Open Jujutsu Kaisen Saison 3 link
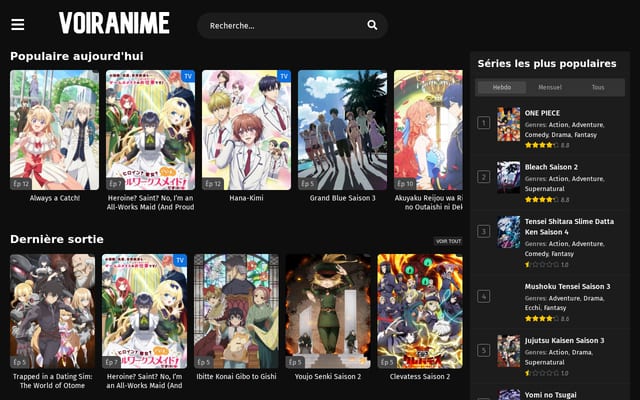The width and height of the screenshot is (640, 400). (564, 340)
